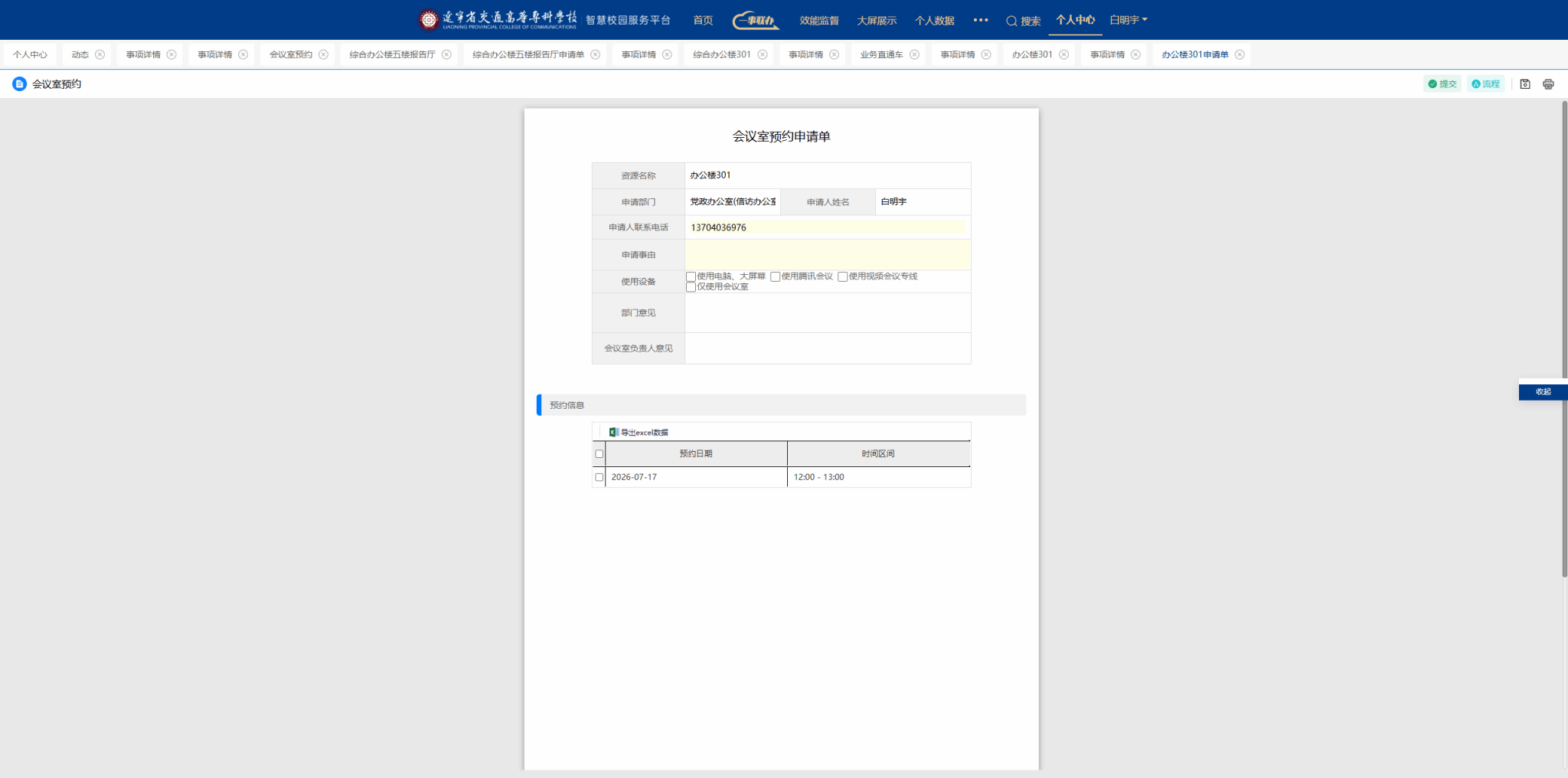The image size is (1568, 778).
Task: Click the date cell 2026-07-17
Action: pos(696,477)
